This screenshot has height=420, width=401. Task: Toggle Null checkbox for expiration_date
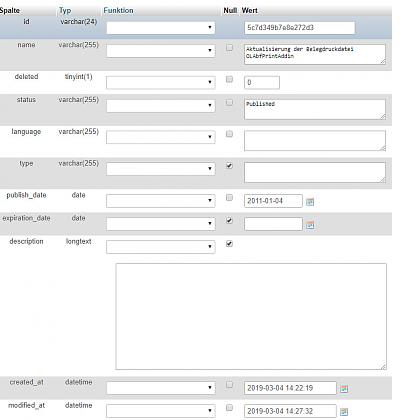tap(229, 220)
